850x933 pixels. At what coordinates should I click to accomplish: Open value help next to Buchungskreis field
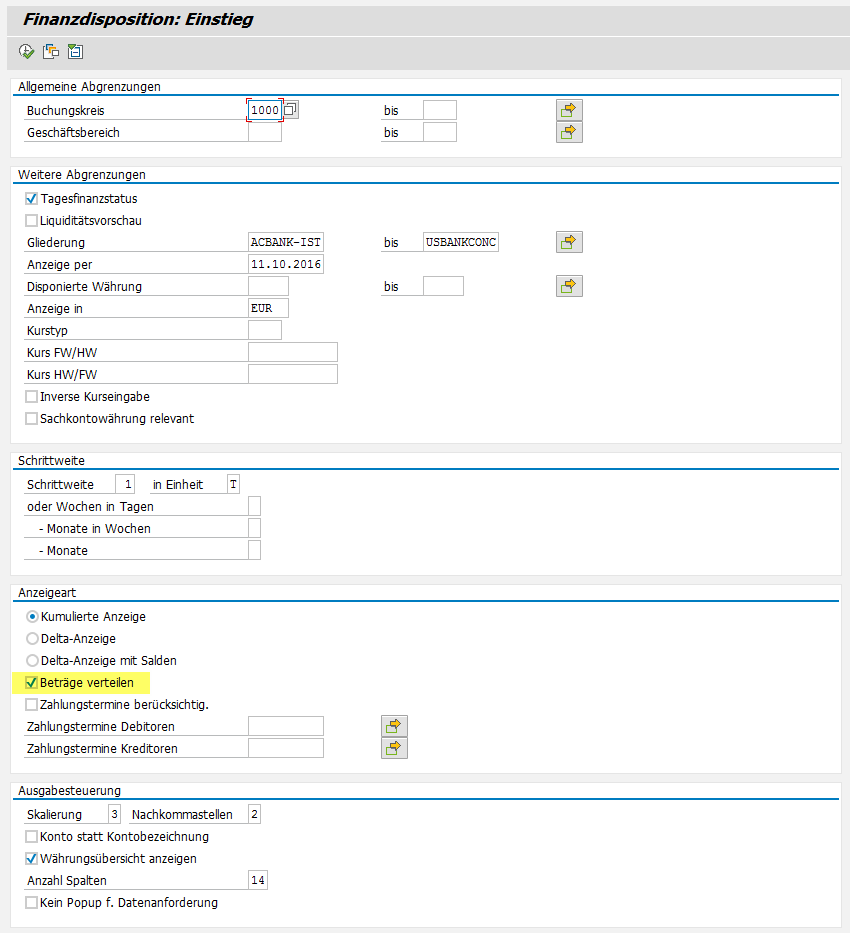pyautogui.click(x=291, y=110)
